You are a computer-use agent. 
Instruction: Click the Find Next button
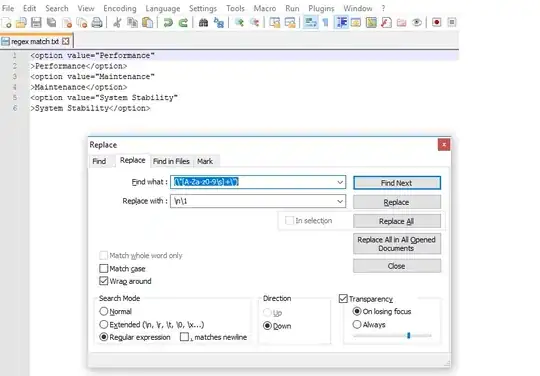pos(397,183)
